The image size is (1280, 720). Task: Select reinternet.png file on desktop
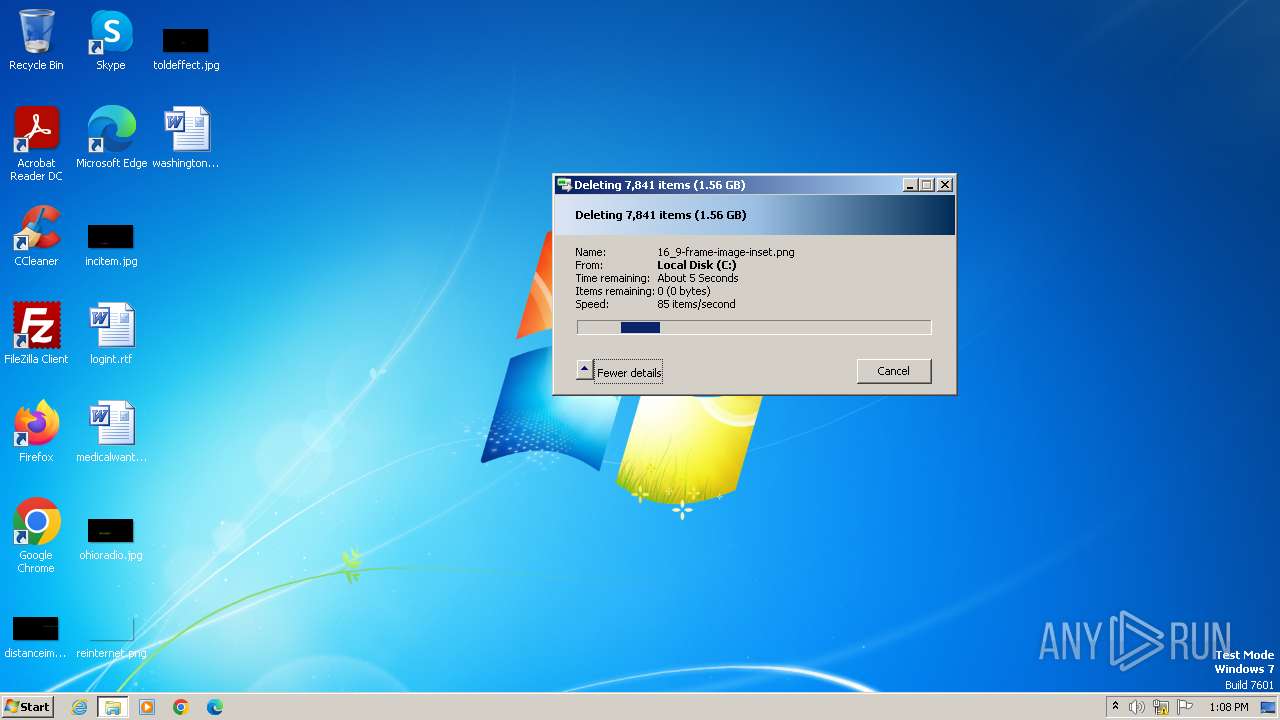pyautogui.click(x=111, y=636)
